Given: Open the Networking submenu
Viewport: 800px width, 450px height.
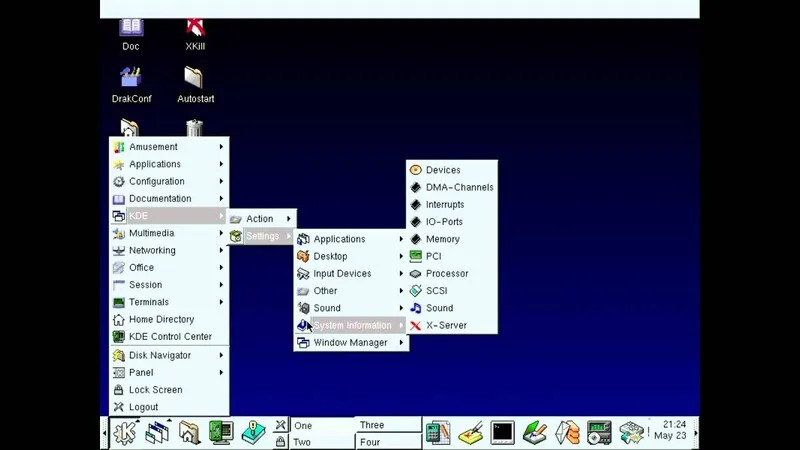Looking at the screenshot, I should tap(169, 251).
